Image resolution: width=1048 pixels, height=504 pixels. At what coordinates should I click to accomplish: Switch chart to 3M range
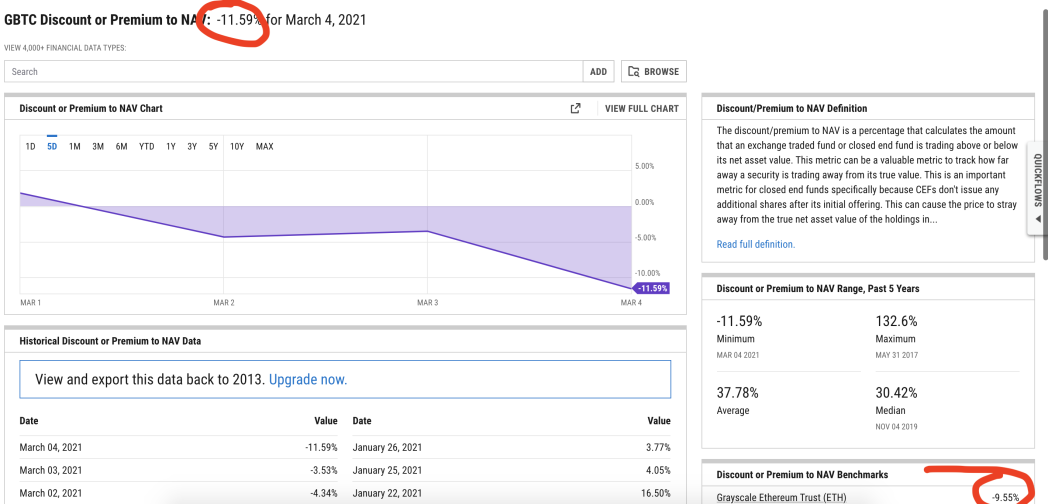pyautogui.click(x=98, y=146)
